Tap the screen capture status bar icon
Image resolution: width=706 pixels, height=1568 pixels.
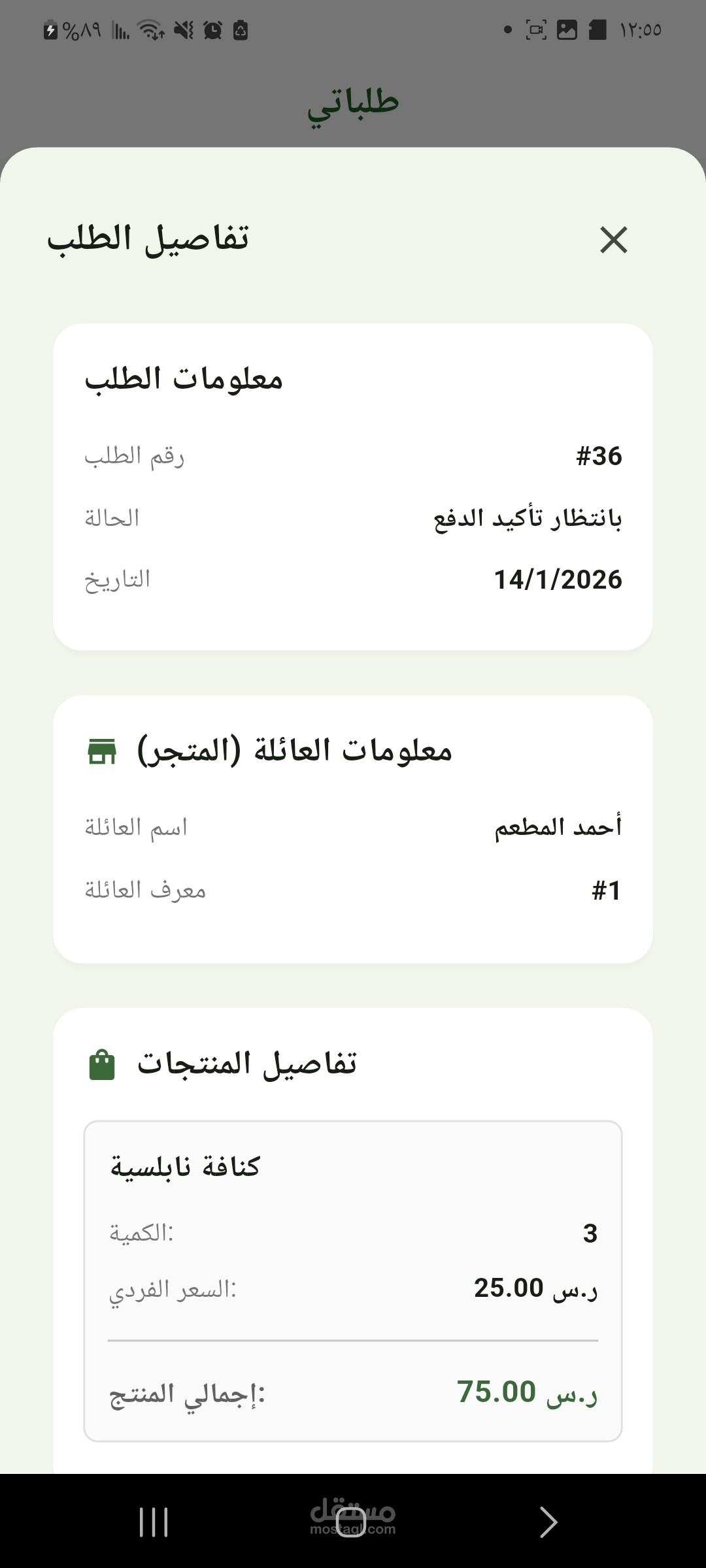coord(536,30)
